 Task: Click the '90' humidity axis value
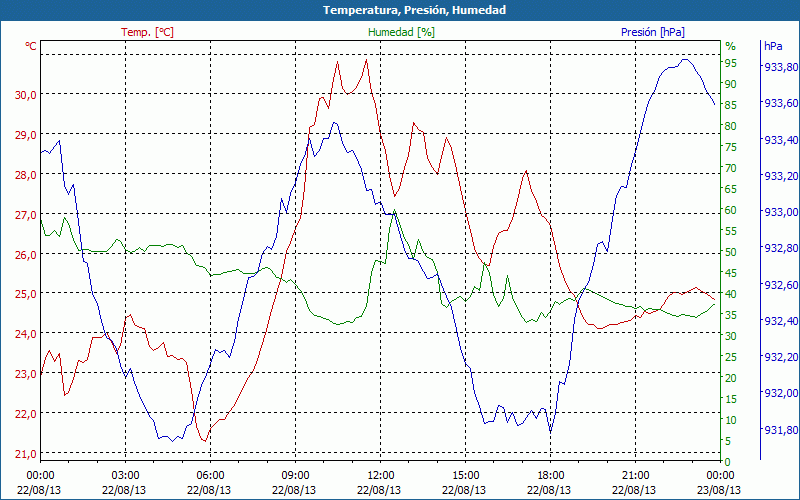tap(731, 84)
